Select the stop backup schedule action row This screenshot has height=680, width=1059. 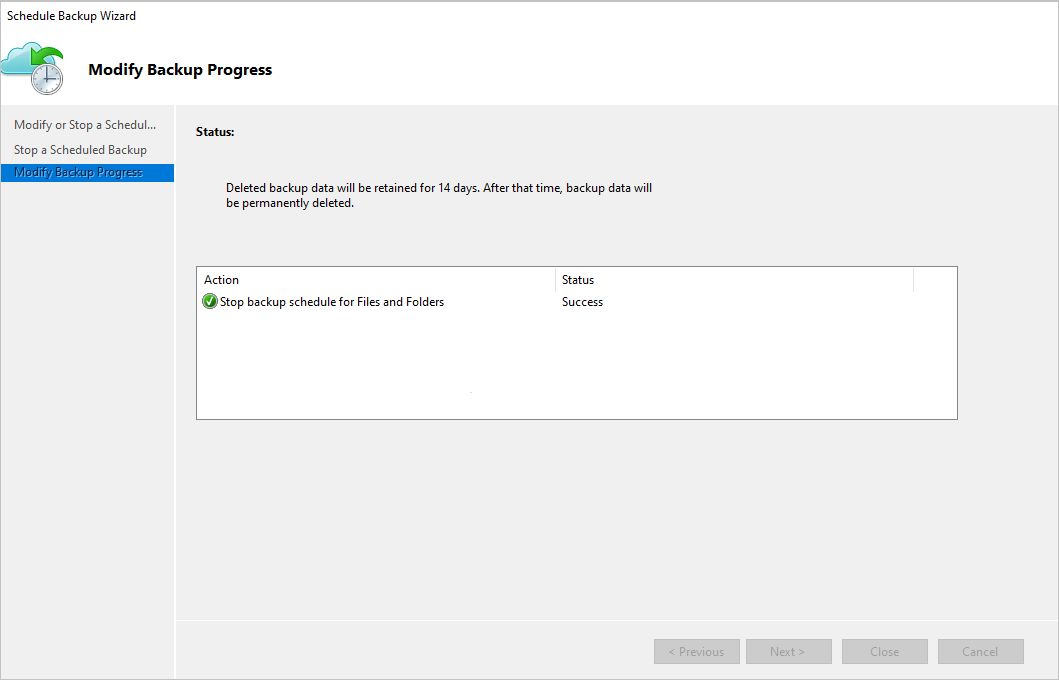pyautogui.click(x=330, y=301)
